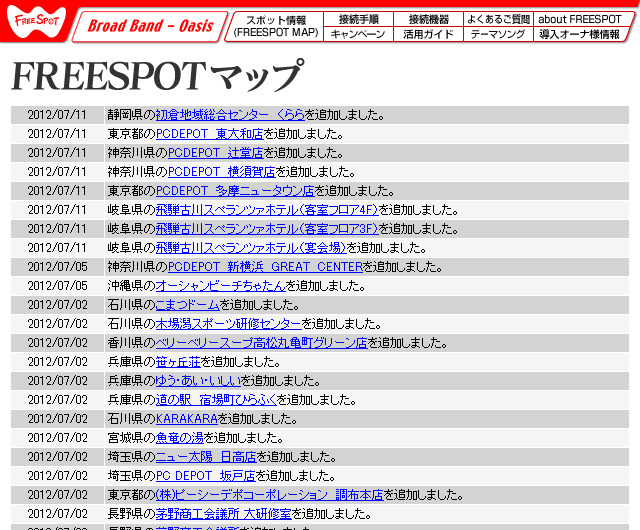Click the FREESPOTマップ heading

158,76
